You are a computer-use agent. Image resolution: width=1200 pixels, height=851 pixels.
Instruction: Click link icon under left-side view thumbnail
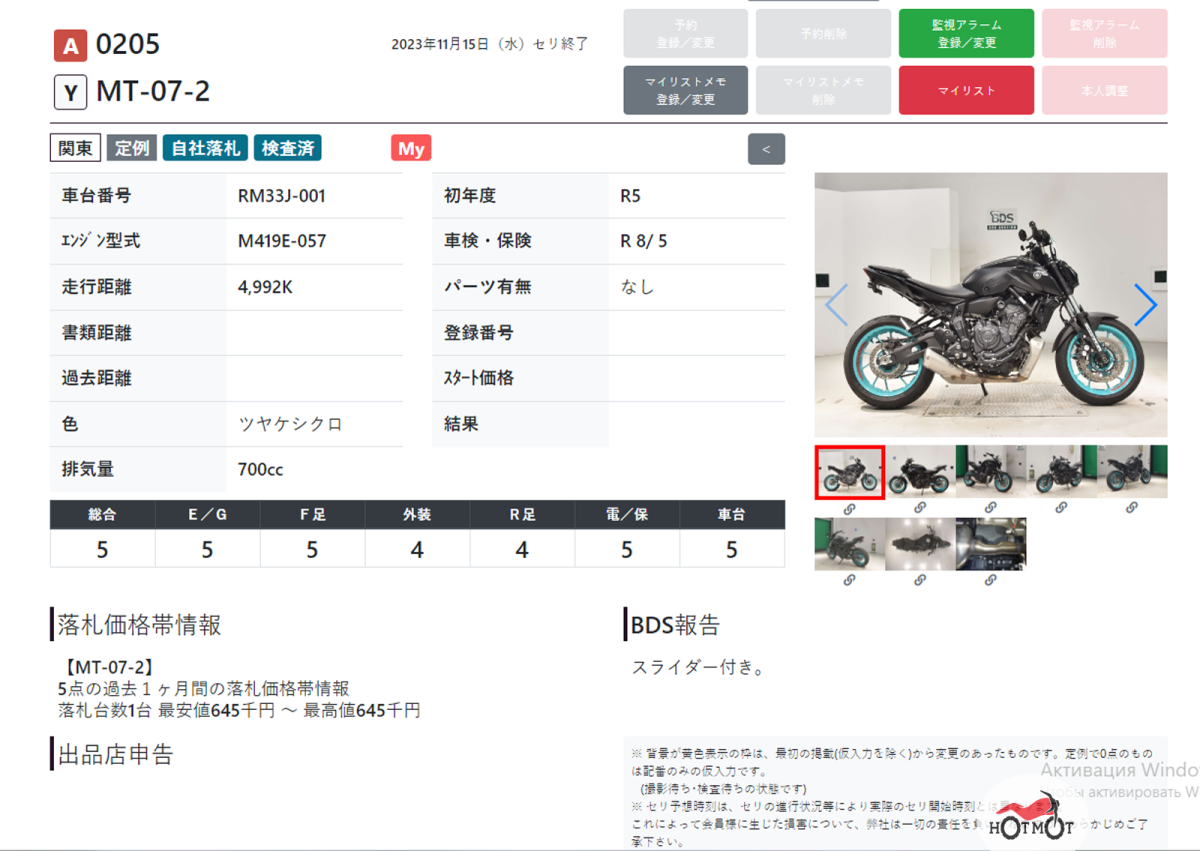(920, 508)
